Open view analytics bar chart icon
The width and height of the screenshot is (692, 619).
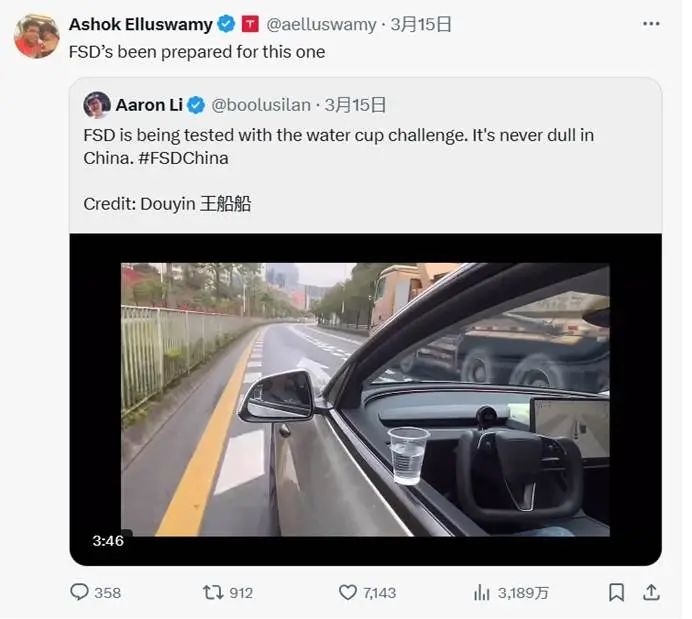click(481, 592)
